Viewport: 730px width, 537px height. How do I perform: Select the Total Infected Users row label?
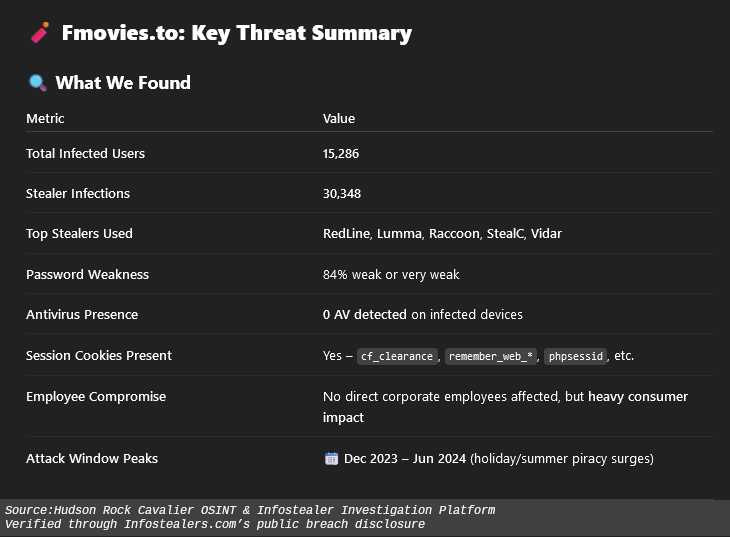85,153
